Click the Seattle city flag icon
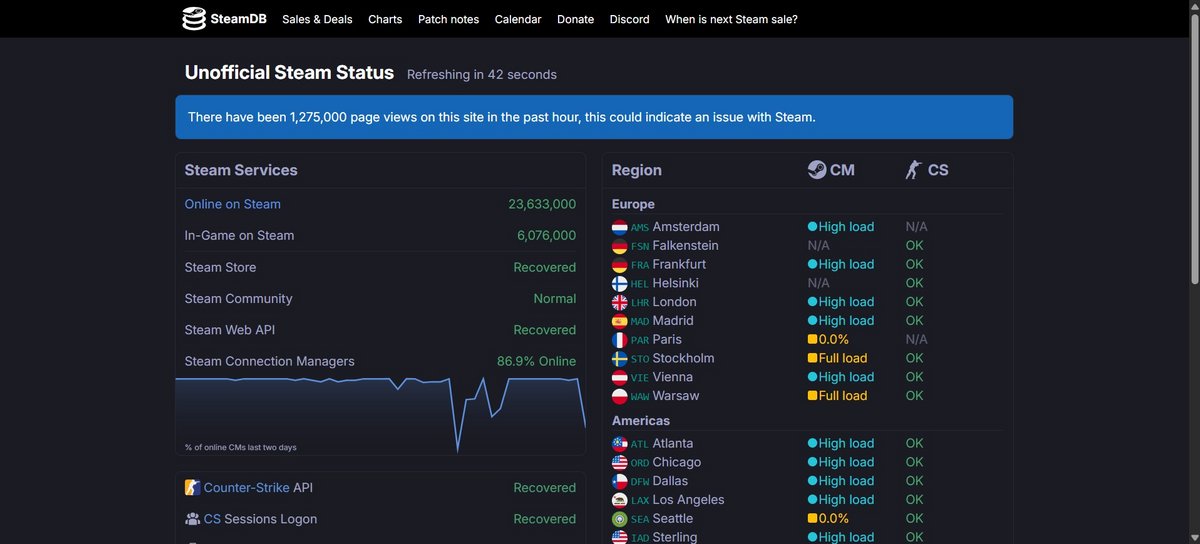Screen dimensions: 1200x544 point(620,519)
